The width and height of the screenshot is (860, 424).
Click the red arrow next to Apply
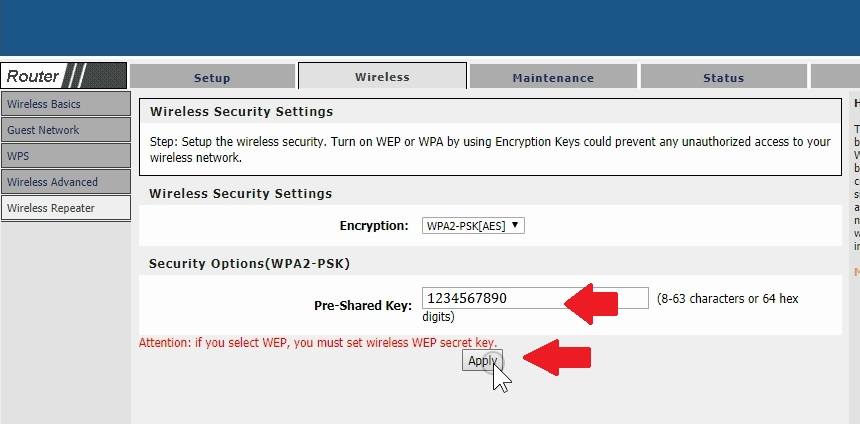point(557,357)
